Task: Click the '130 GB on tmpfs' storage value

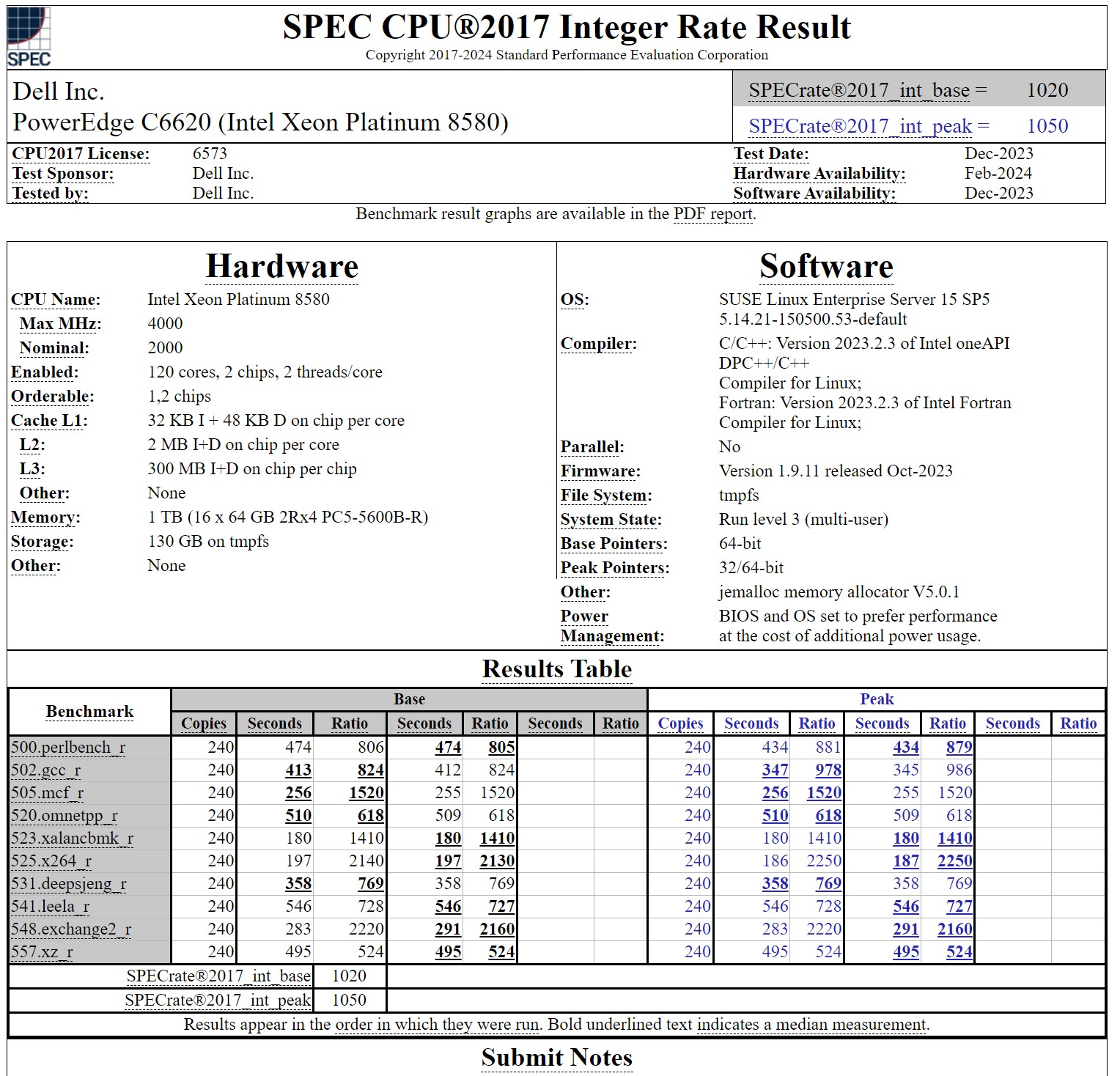Action: click(x=208, y=542)
